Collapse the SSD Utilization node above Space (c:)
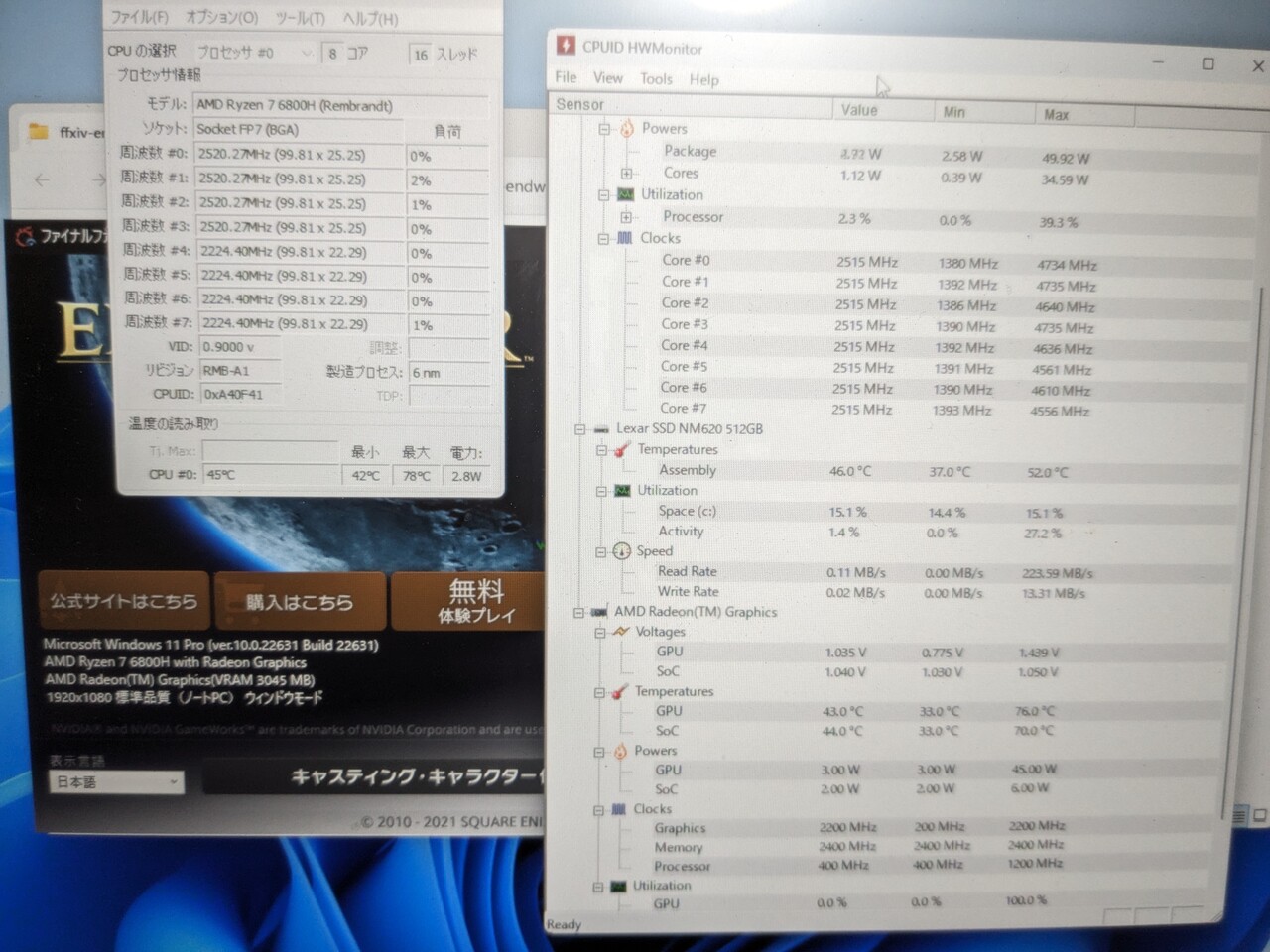The width and height of the screenshot is (1270, 952). (601, 491)
